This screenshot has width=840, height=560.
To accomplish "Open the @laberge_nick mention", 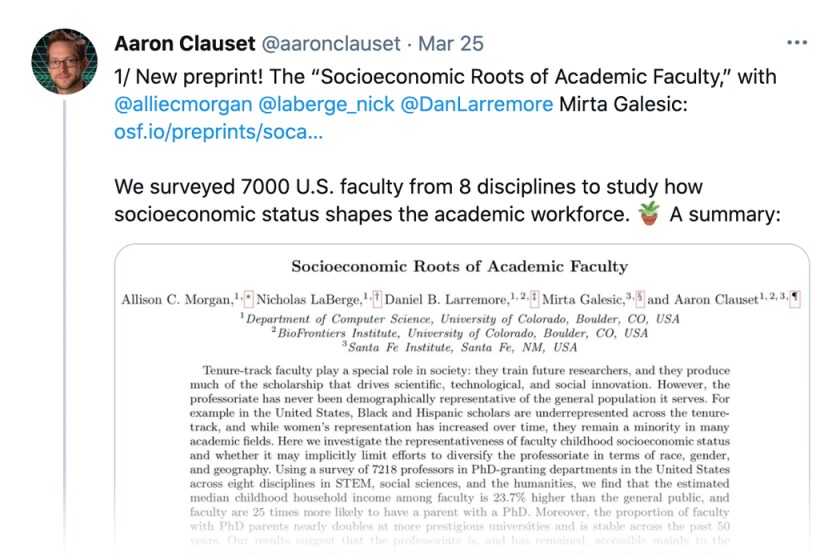I will pos(326,104).
